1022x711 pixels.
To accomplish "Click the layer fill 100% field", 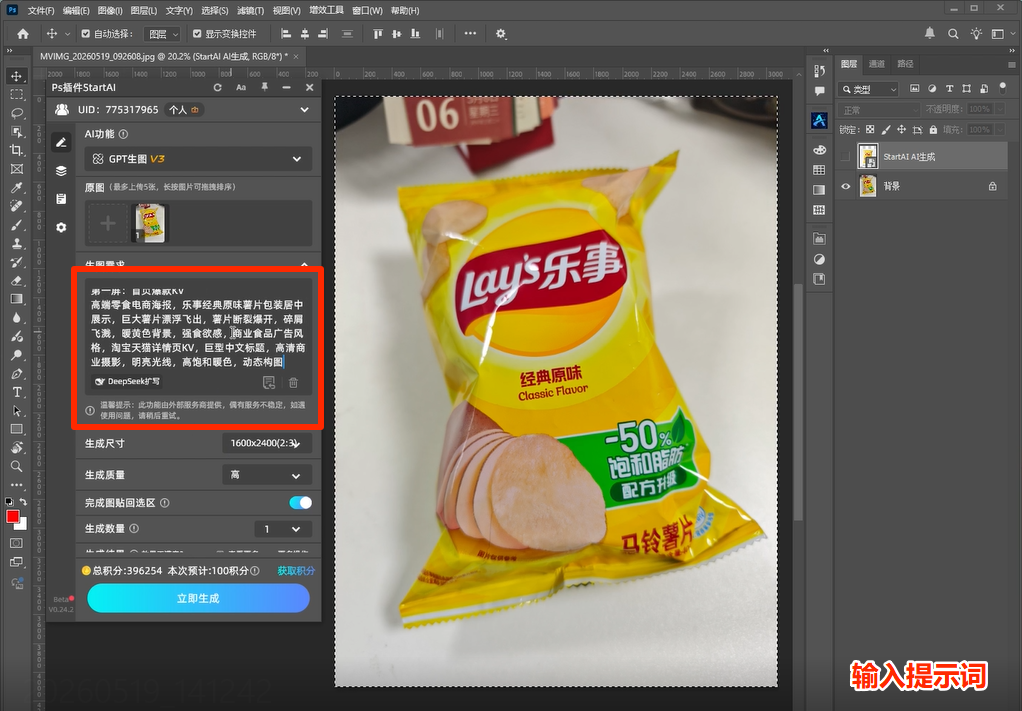I will (x=980, y=130).
